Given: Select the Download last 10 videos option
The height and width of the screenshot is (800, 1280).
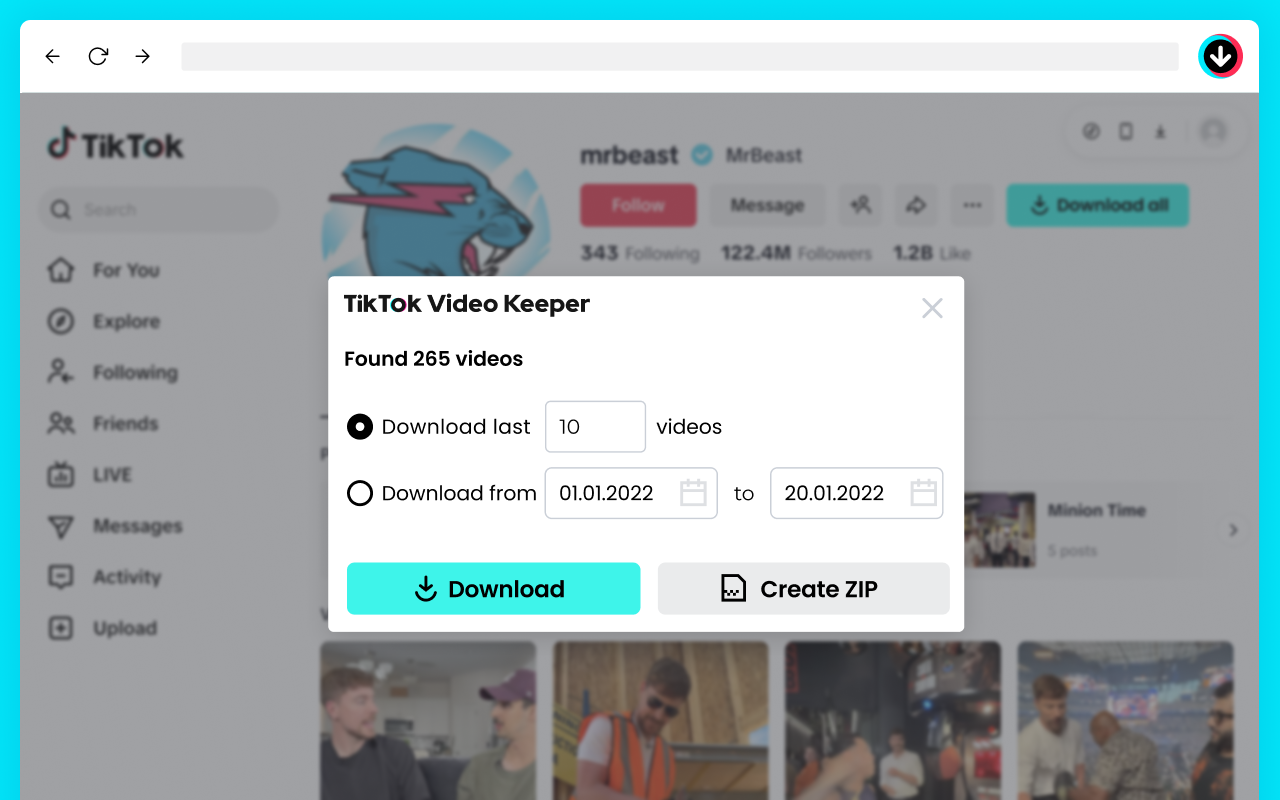Looking at the screenshot, I should click(360, 427).
